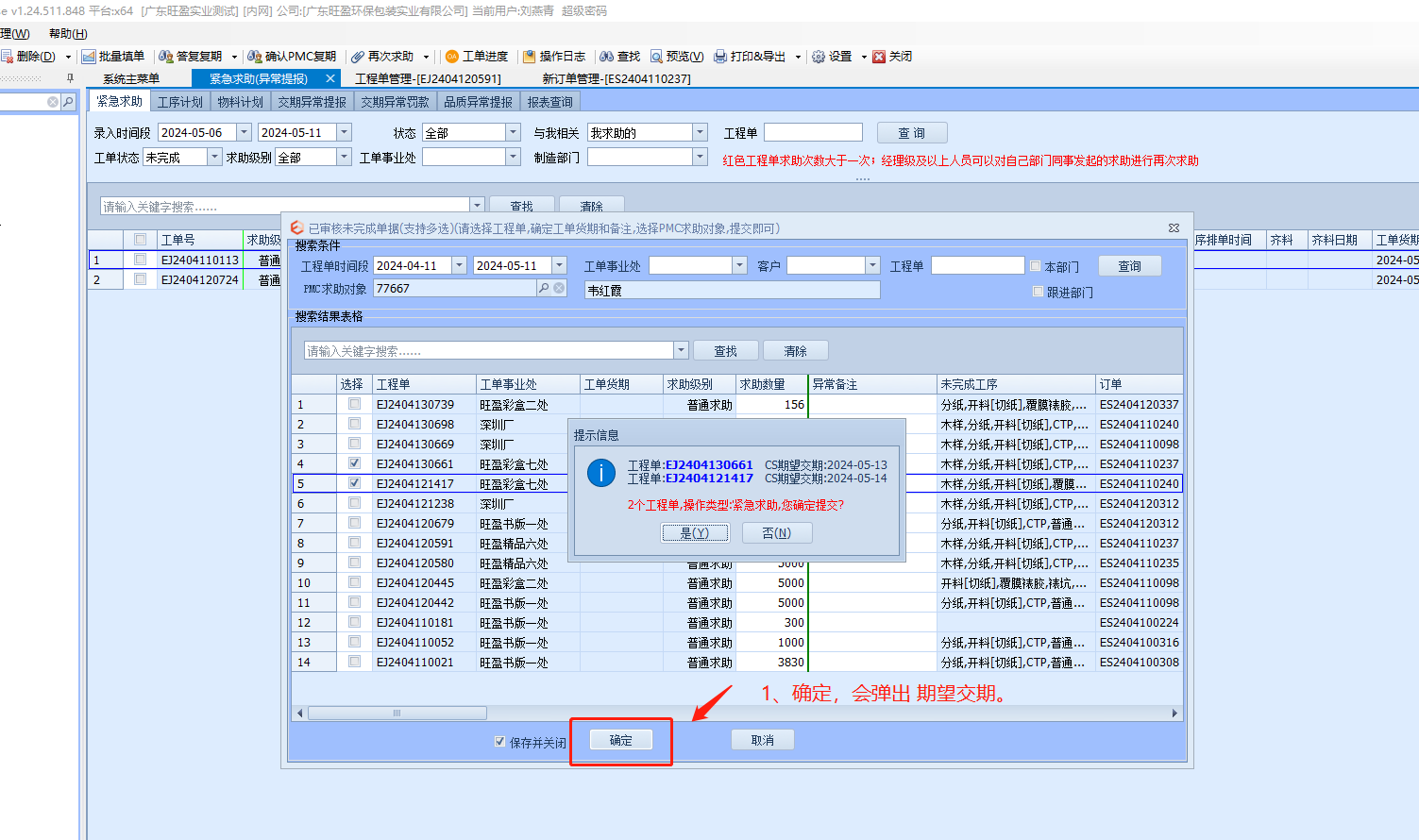Click the 打印&导出 printer button
1419x840 pixels.
pos(751,57)
